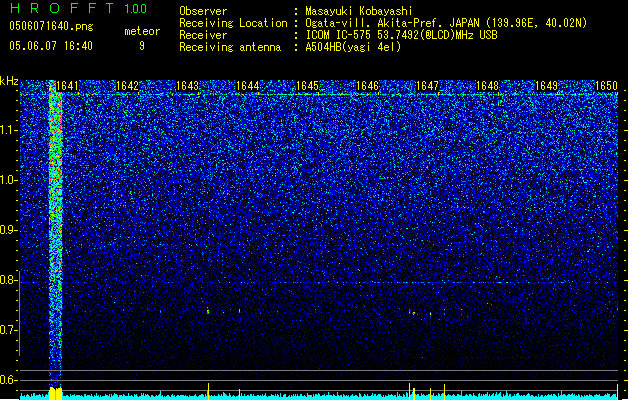Click time marker 1650

(x=606, y=86)
